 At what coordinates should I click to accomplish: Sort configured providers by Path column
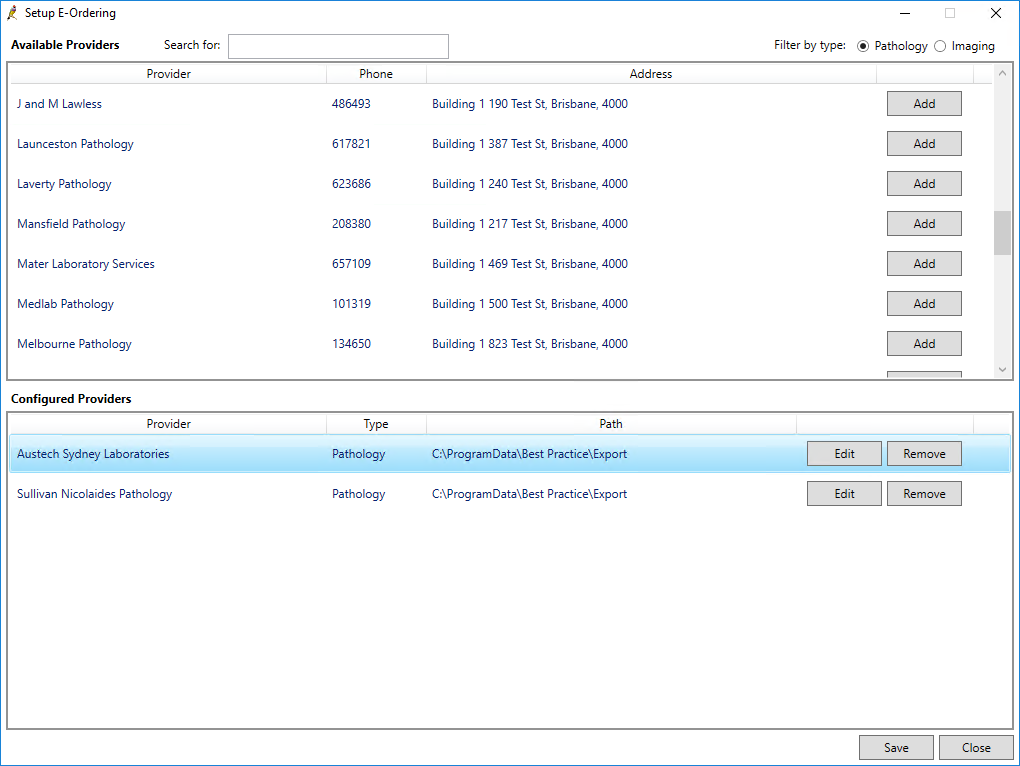pyautogui.click(x=611, y=424)
